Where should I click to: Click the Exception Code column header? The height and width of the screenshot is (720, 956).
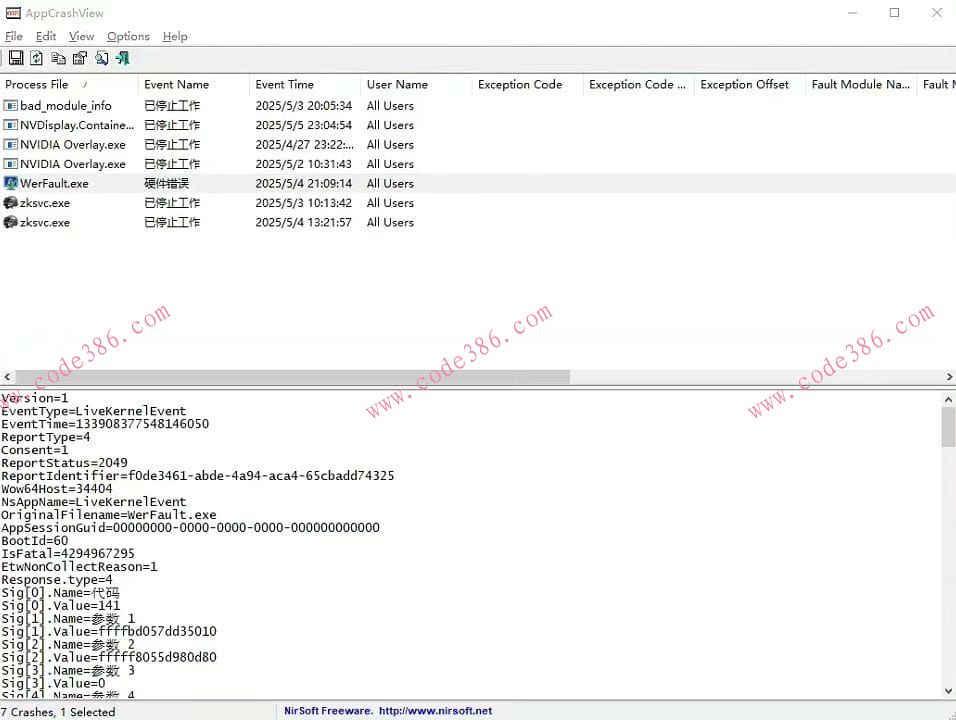coord(527,85)
